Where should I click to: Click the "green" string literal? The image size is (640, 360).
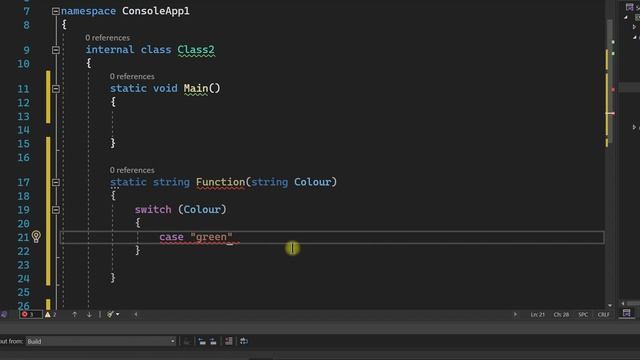tap(211, 237)
